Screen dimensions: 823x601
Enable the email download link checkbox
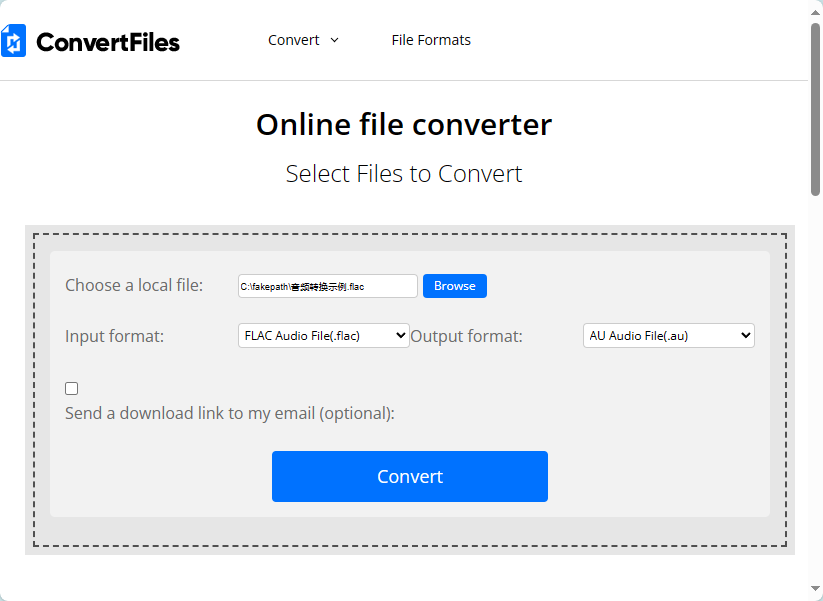tap(71, 388)
